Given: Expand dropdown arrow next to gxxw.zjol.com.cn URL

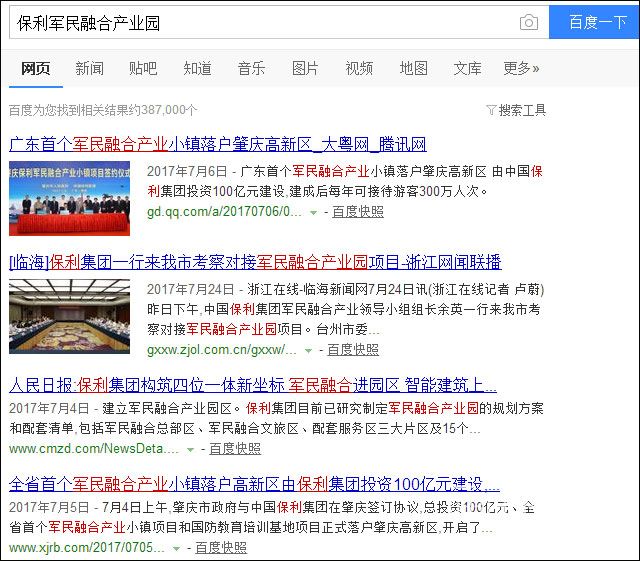Looking at the screenshot, I should (309, 350).
